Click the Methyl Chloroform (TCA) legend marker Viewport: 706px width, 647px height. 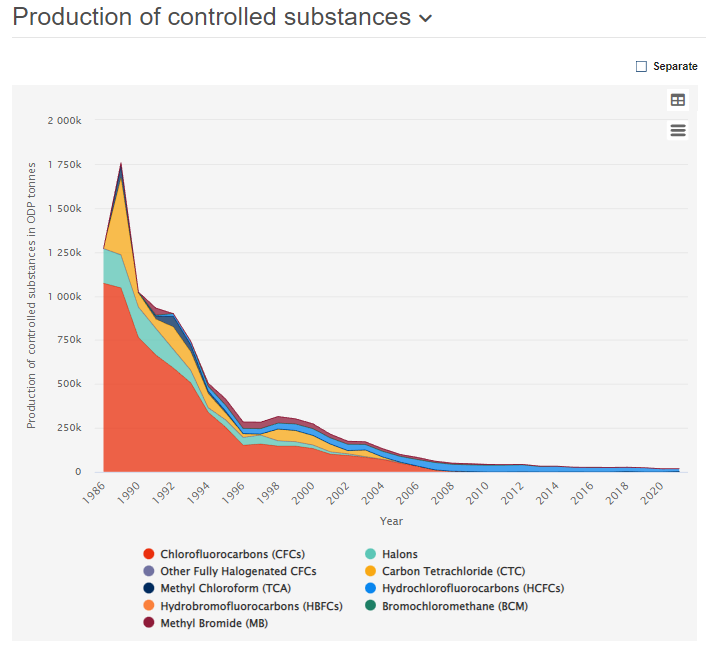149,588
